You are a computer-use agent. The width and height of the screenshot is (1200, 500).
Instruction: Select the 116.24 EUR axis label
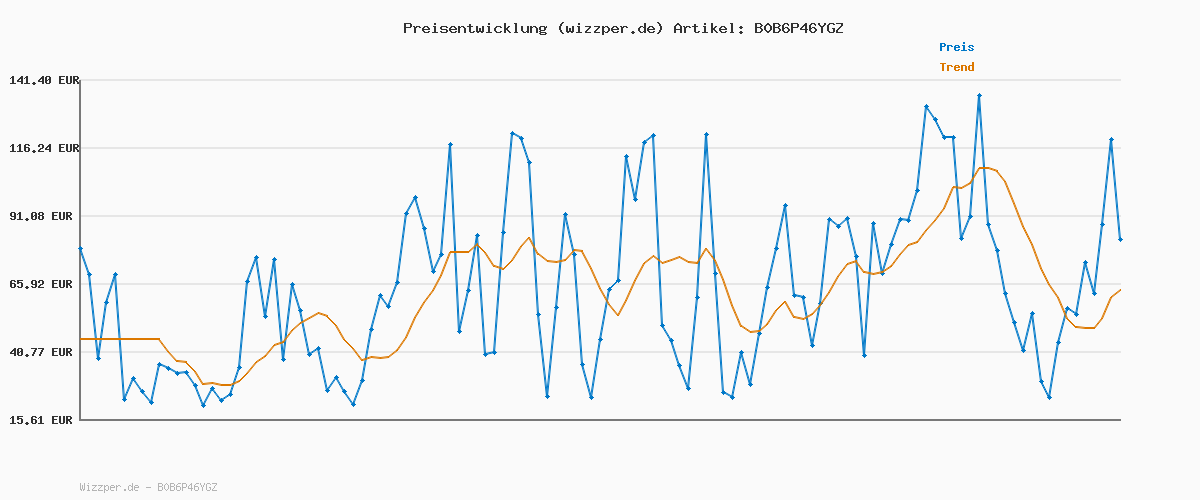tap(42, 148)
